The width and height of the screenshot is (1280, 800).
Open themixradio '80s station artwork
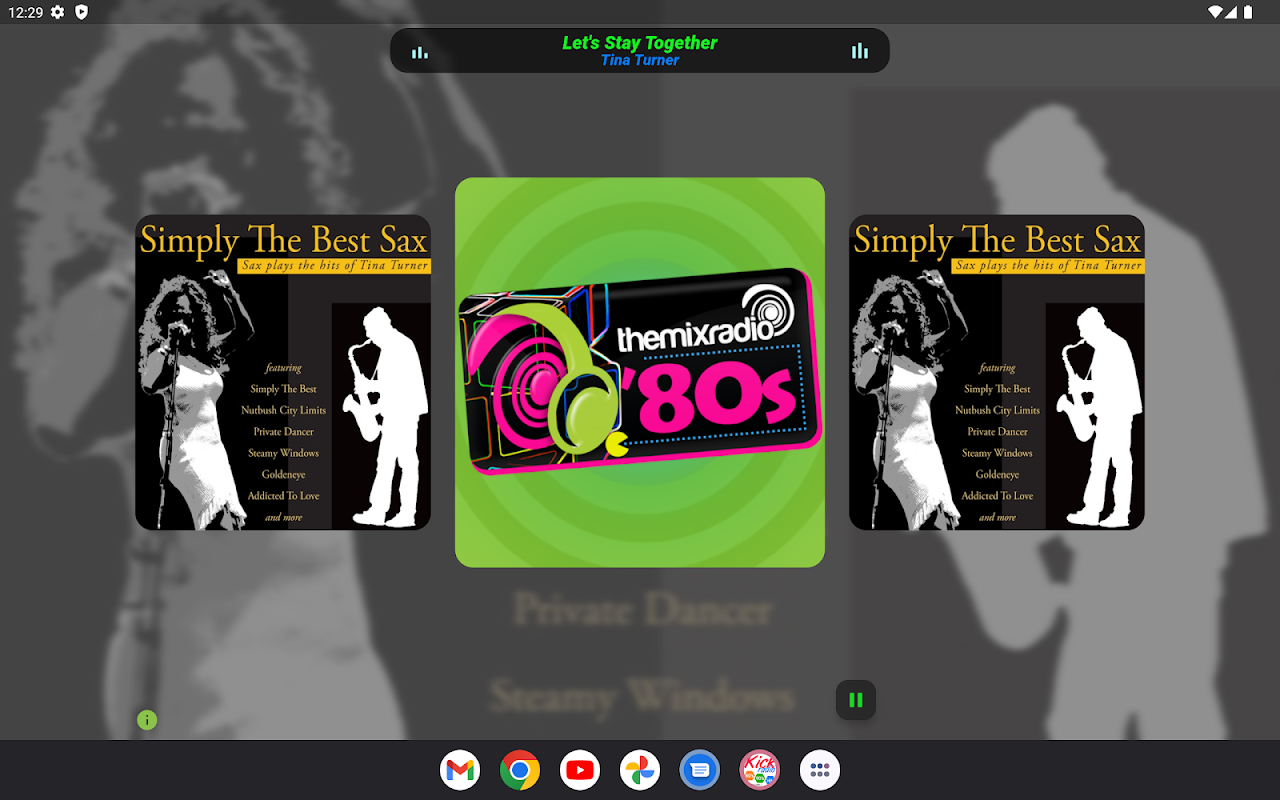pyautogui.click(x=640, y=372)
